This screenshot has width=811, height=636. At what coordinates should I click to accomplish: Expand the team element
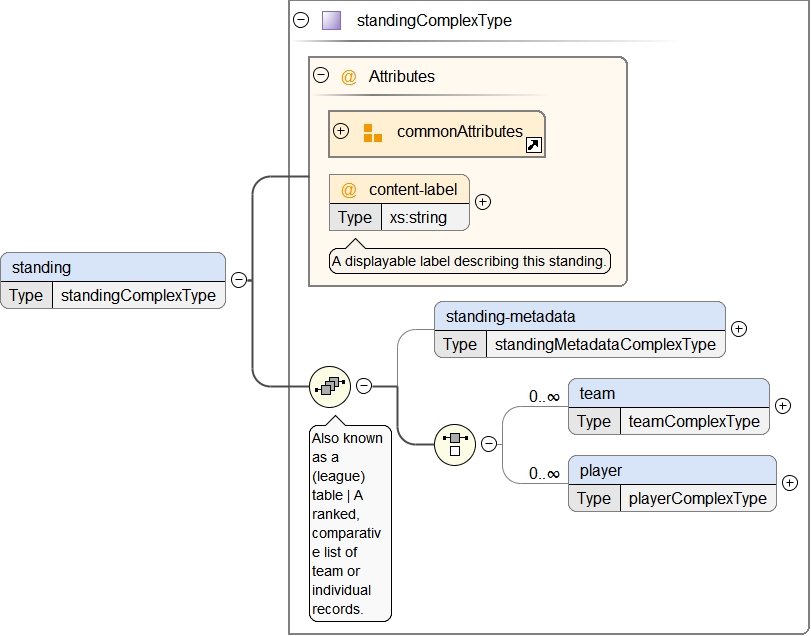(783, 406)
